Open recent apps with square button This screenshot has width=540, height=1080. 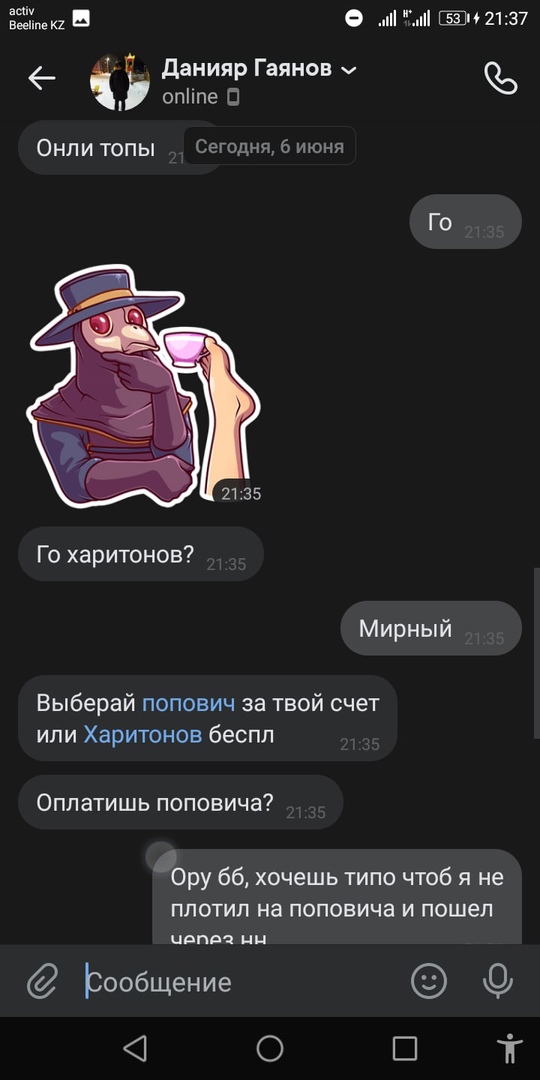pos(404,1048)
